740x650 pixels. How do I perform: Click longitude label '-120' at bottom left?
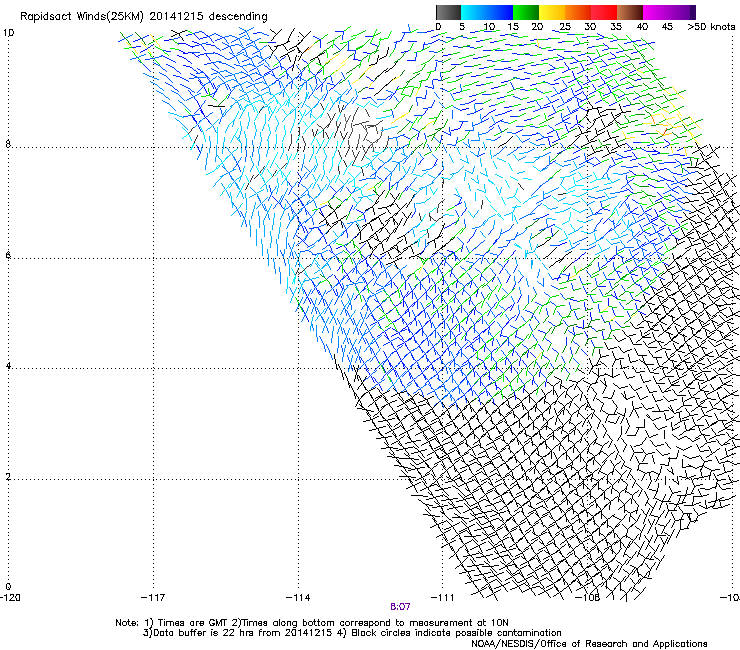[x=10, y=598]
